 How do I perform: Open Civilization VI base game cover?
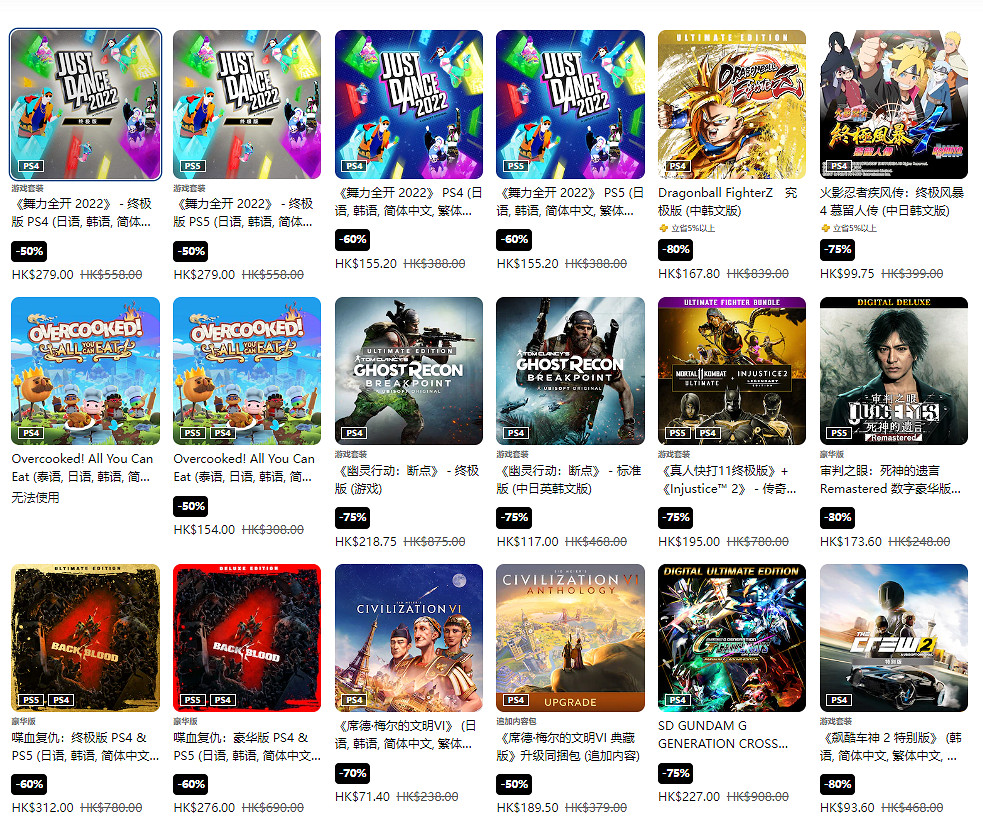409,638
